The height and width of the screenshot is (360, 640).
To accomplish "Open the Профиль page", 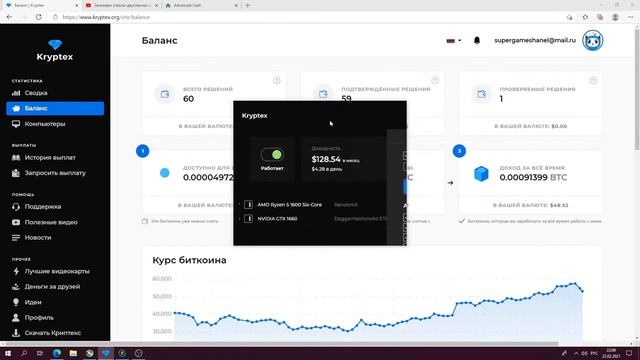I will click(39, 318).
